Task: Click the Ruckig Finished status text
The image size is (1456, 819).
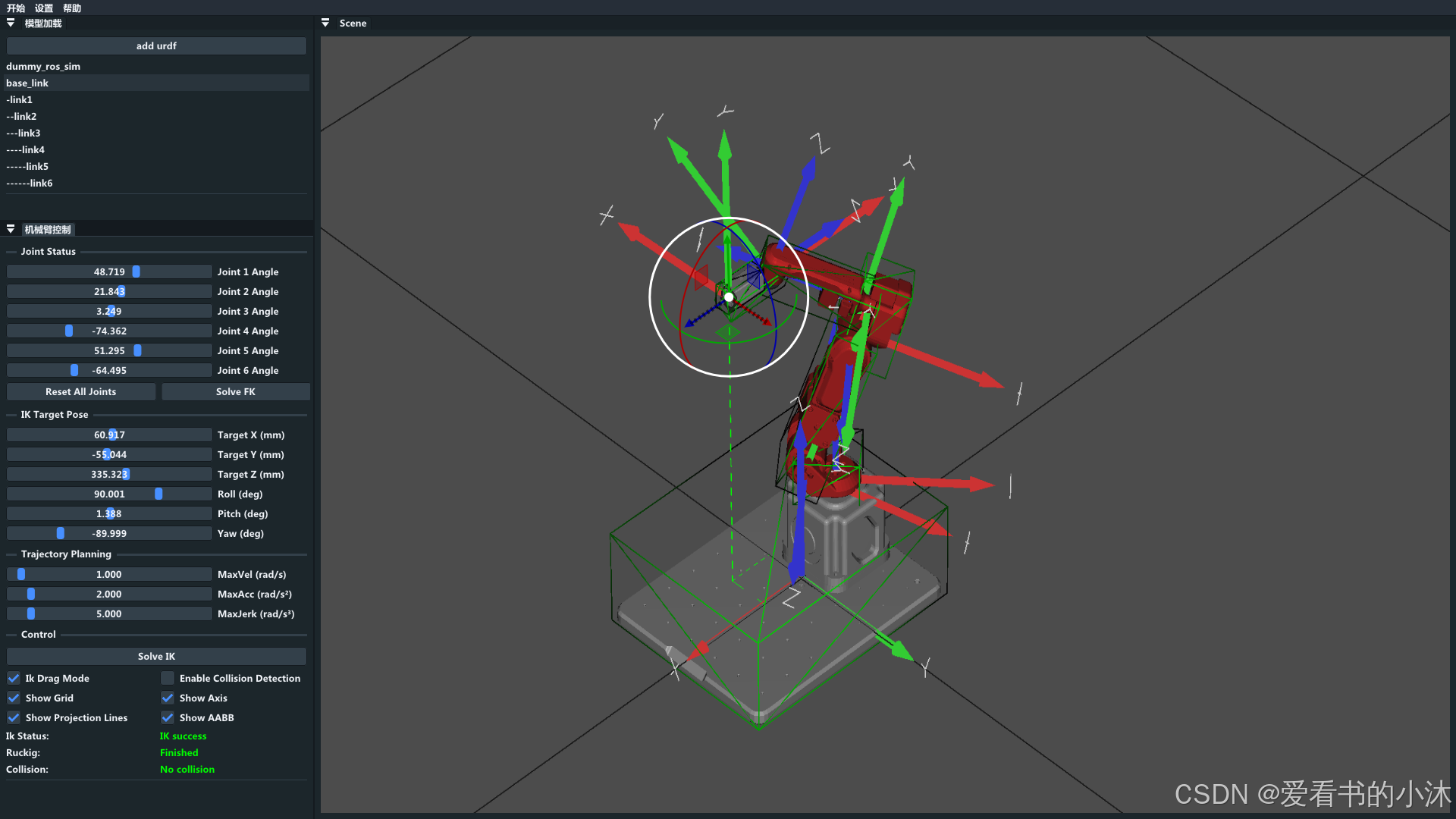Action: 179,753
